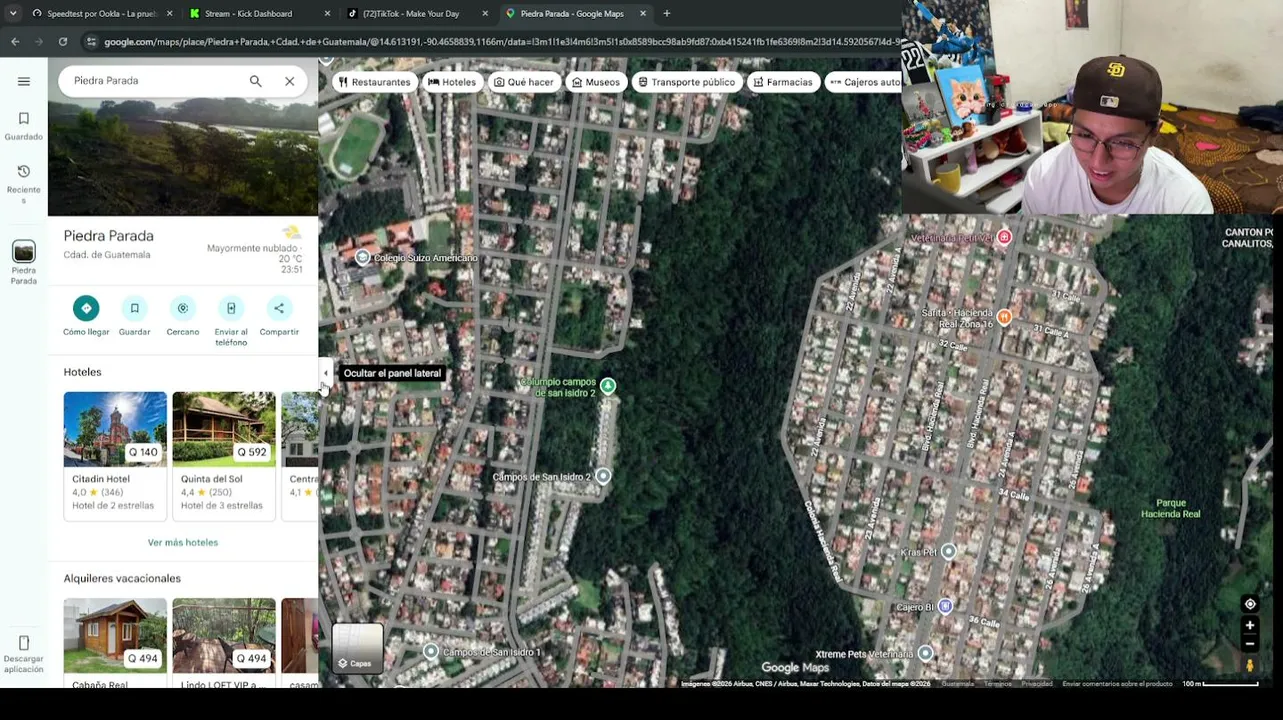Collapse the side panel with the arrow
The height and width of the screenshot is (720, 1283).
[325, 373]
